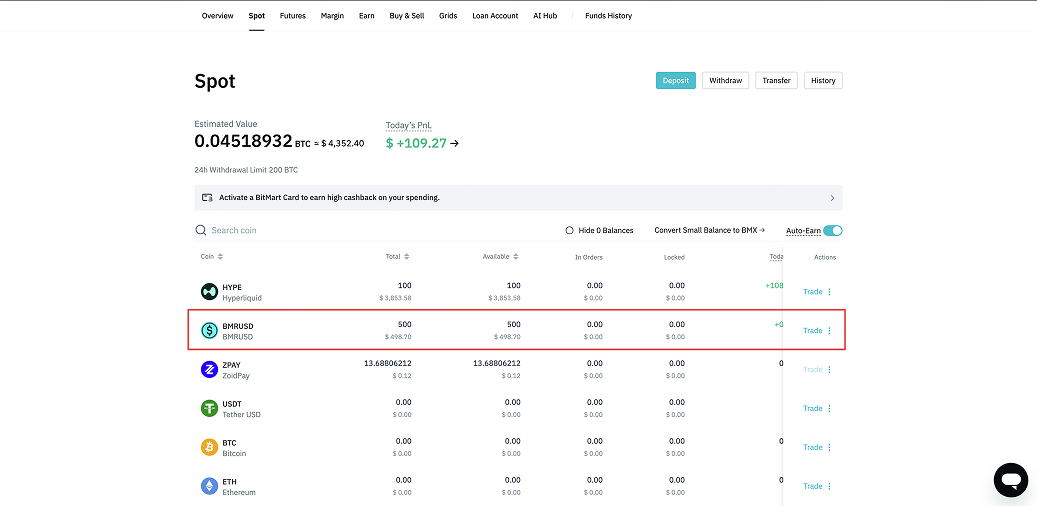Screen dimensions: 1037x506
Task: Click the Transfer button
Action: (776, 81)
